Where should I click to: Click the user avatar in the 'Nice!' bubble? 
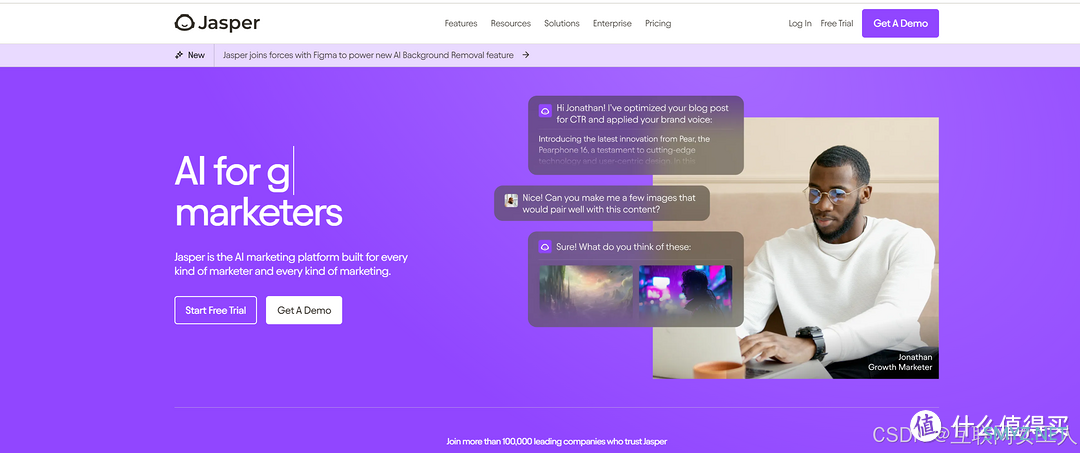pyautogui.click(x=511, y=200)
